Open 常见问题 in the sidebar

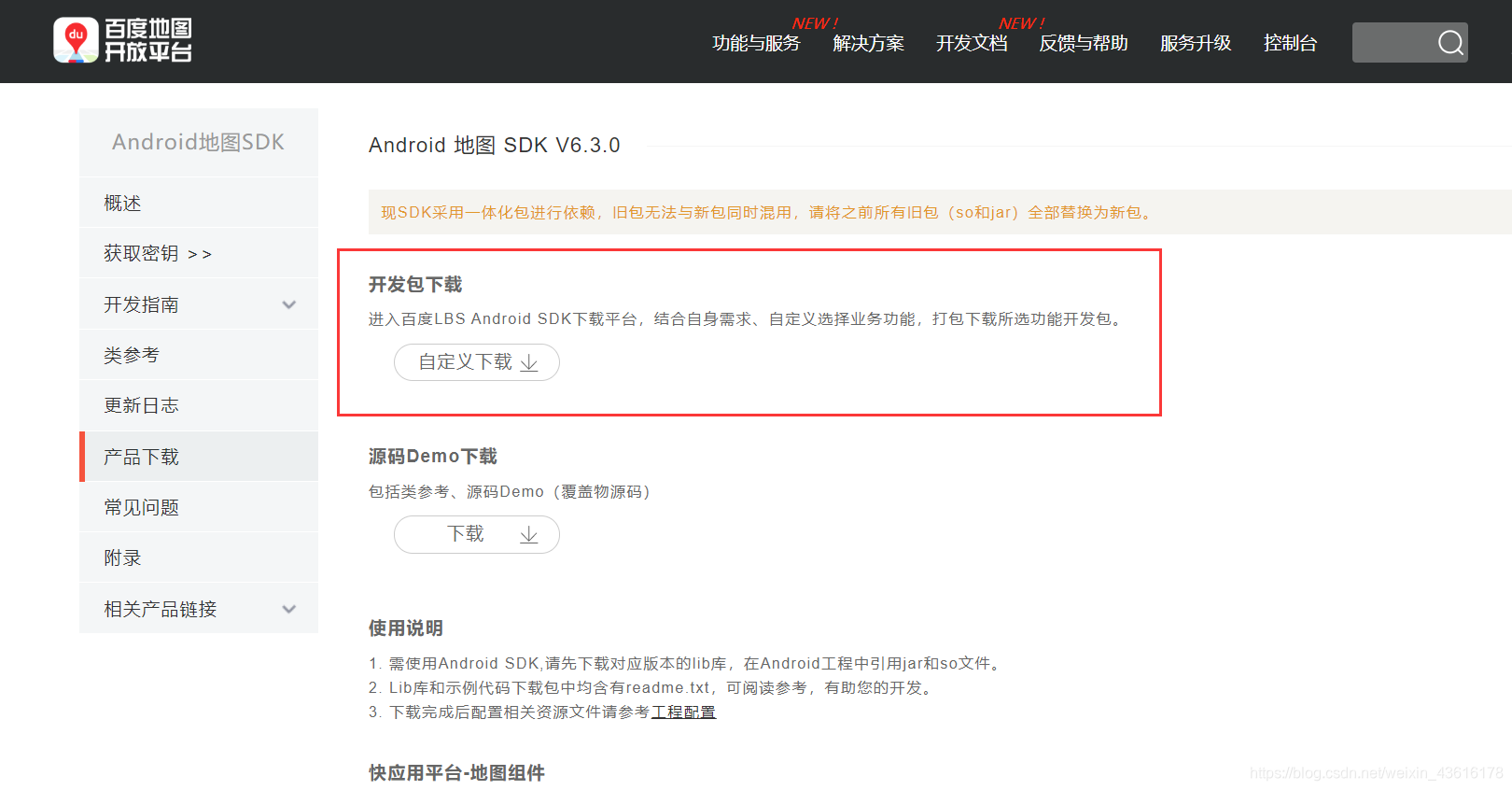tap(199, 507)
